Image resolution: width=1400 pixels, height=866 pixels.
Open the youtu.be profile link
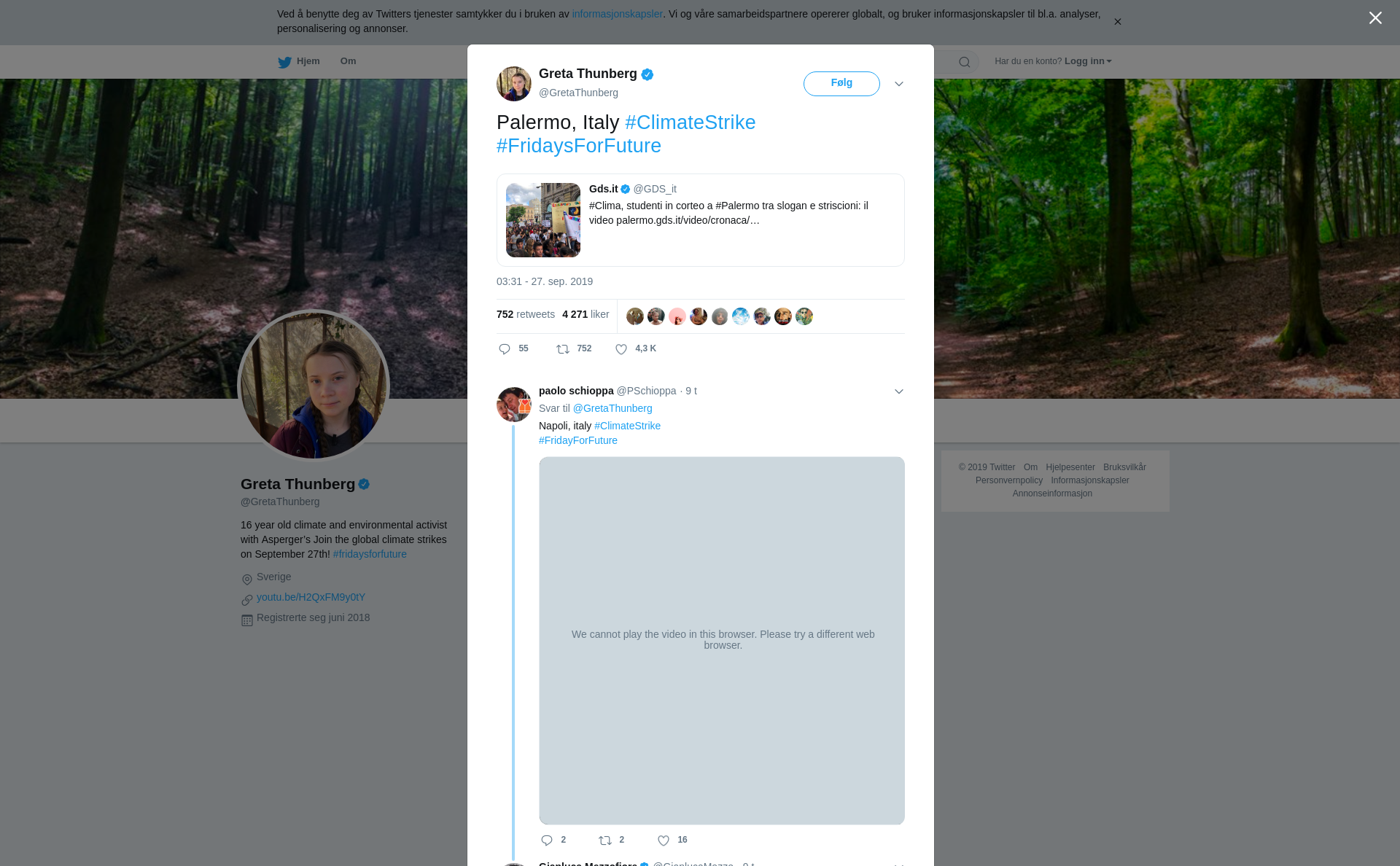(311, 597)
